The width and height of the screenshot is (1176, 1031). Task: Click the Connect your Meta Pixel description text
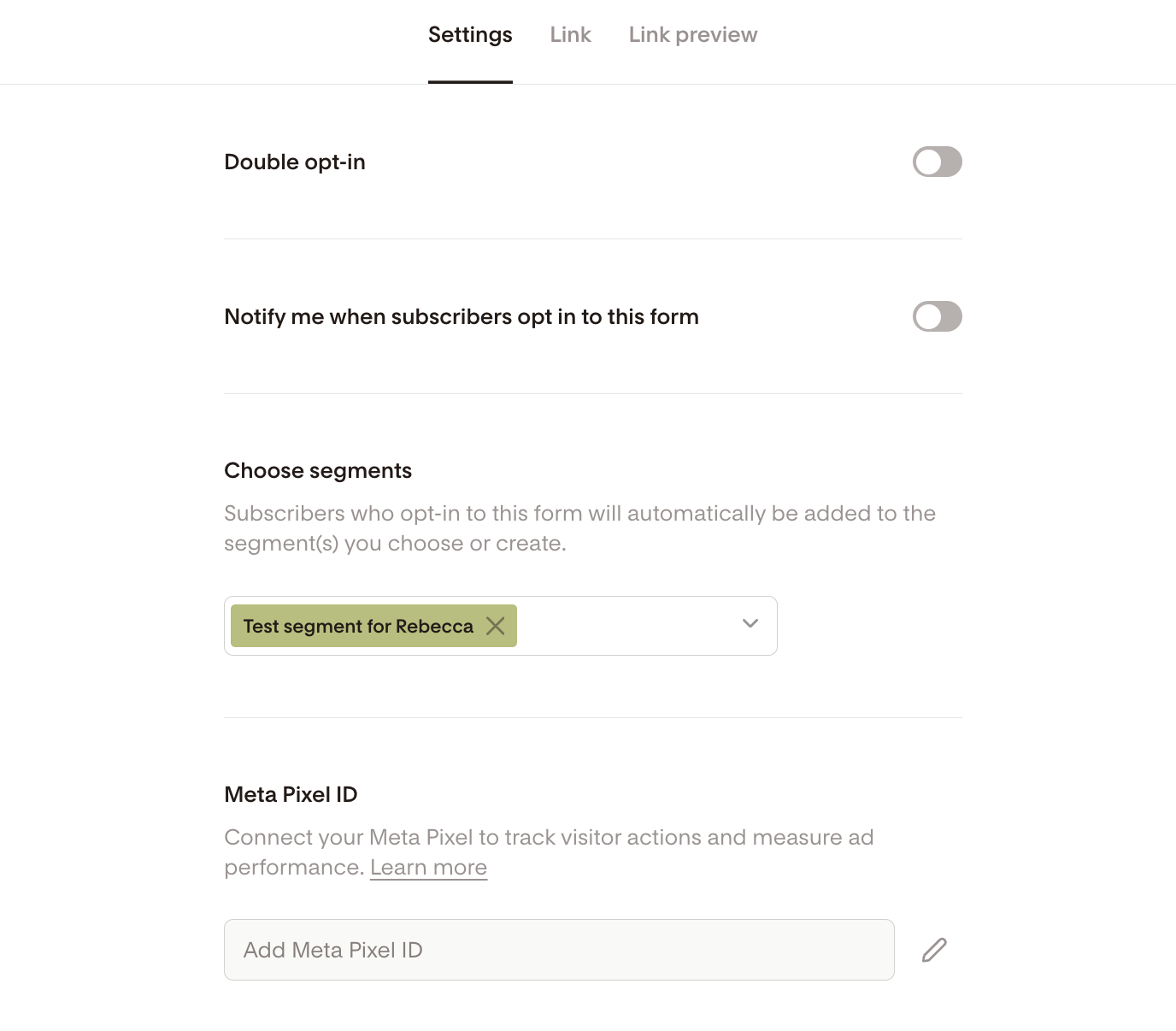point(548,838)
